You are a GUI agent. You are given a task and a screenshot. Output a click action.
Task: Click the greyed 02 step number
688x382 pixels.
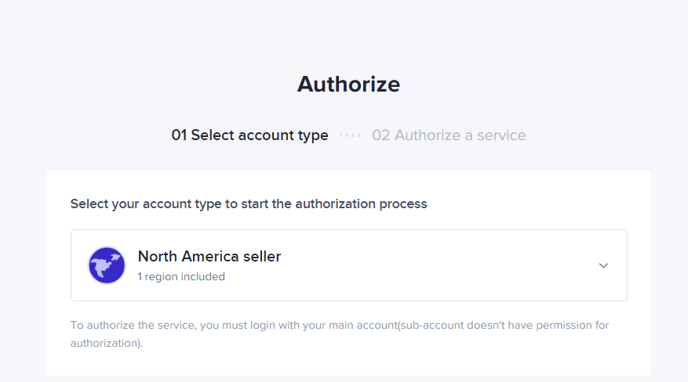coord(381,135)
